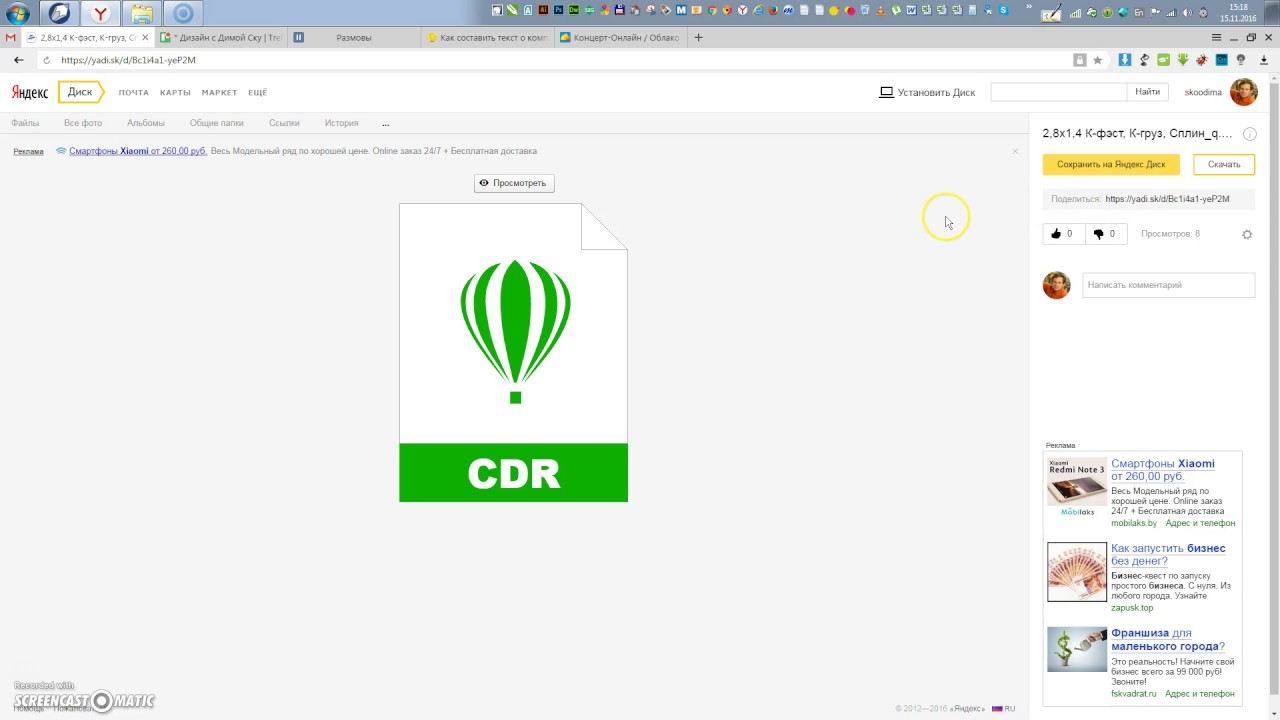
Task: Open the Альбомы section
Action: click(x=146, y=123)
